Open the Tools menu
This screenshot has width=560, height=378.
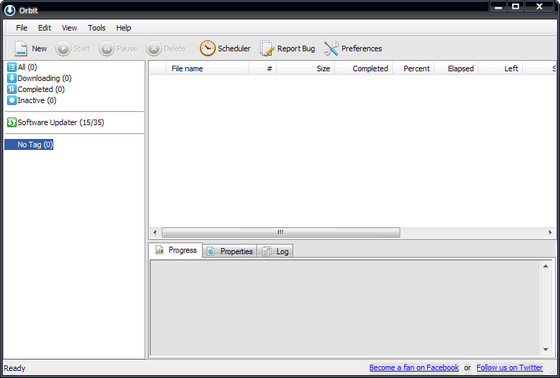pos(96,28)
